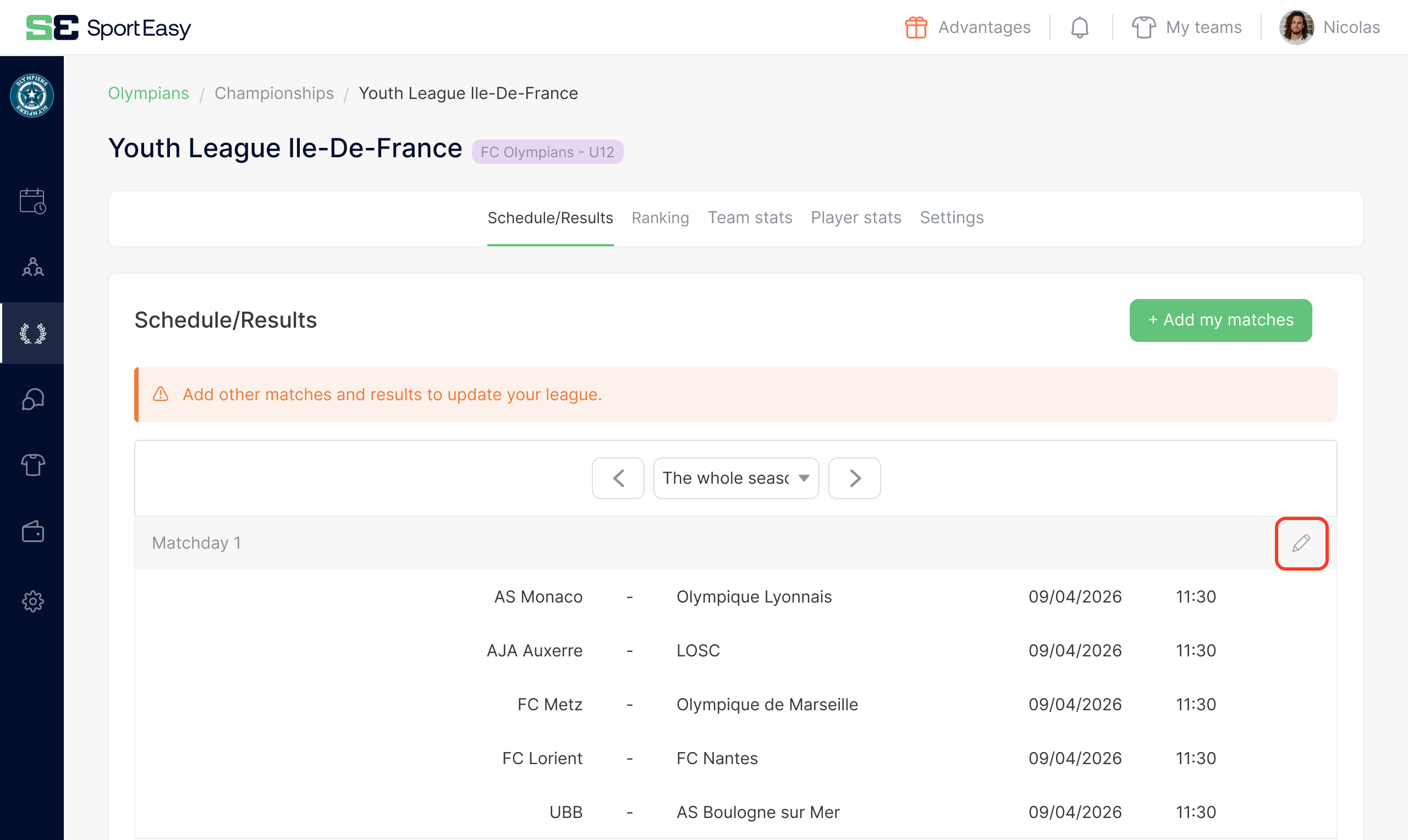Select the championships laurel sidebar icon
This screenshot has width=1408, height=840.
click(x=33, y=333)
